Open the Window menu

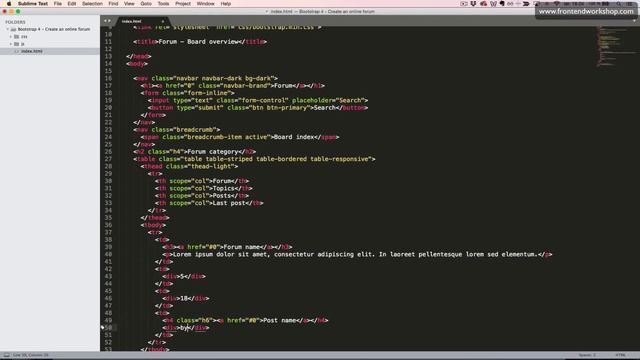point(205,4)
